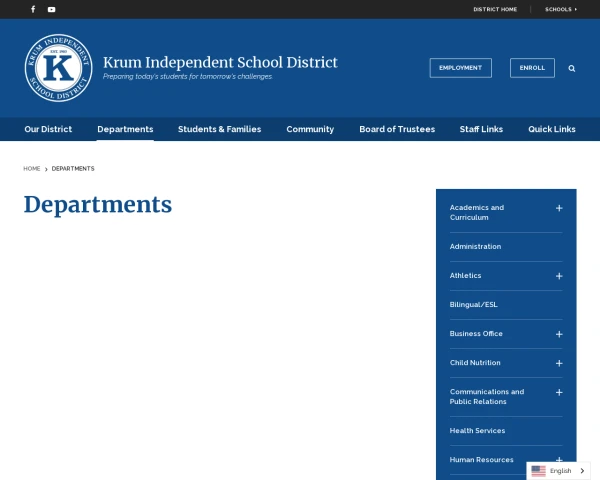The image size is (600, 480).
Task: Click the US flag language icon
Action: [538, 471]
